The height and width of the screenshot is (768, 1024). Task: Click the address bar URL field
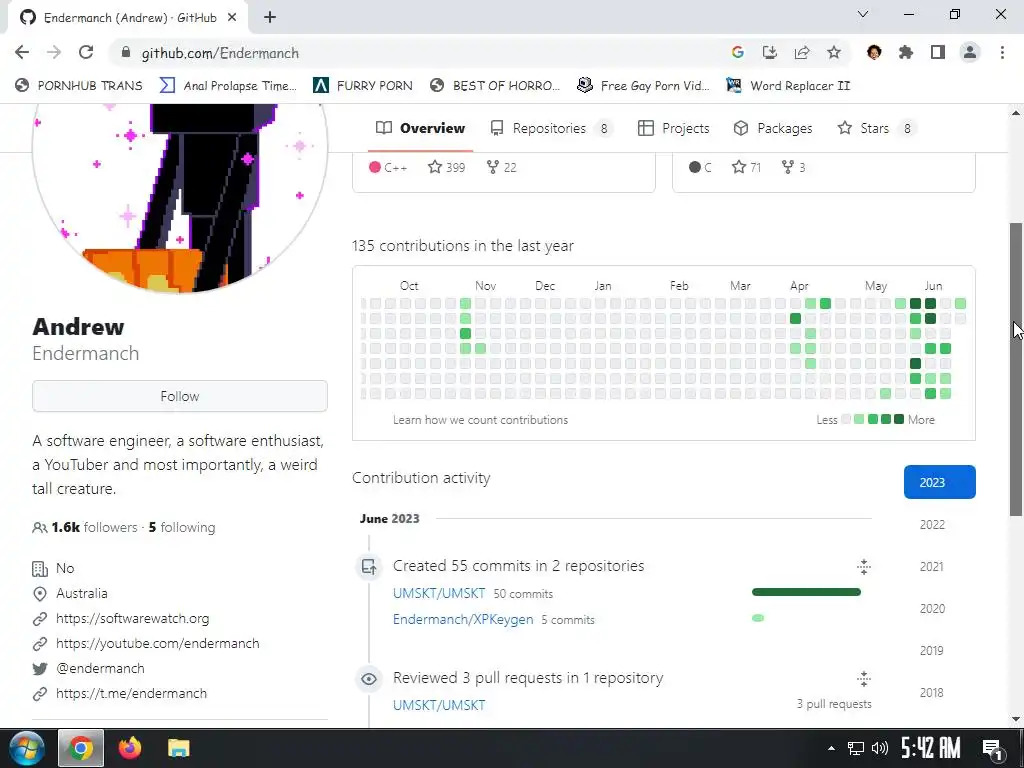(418, 53)
